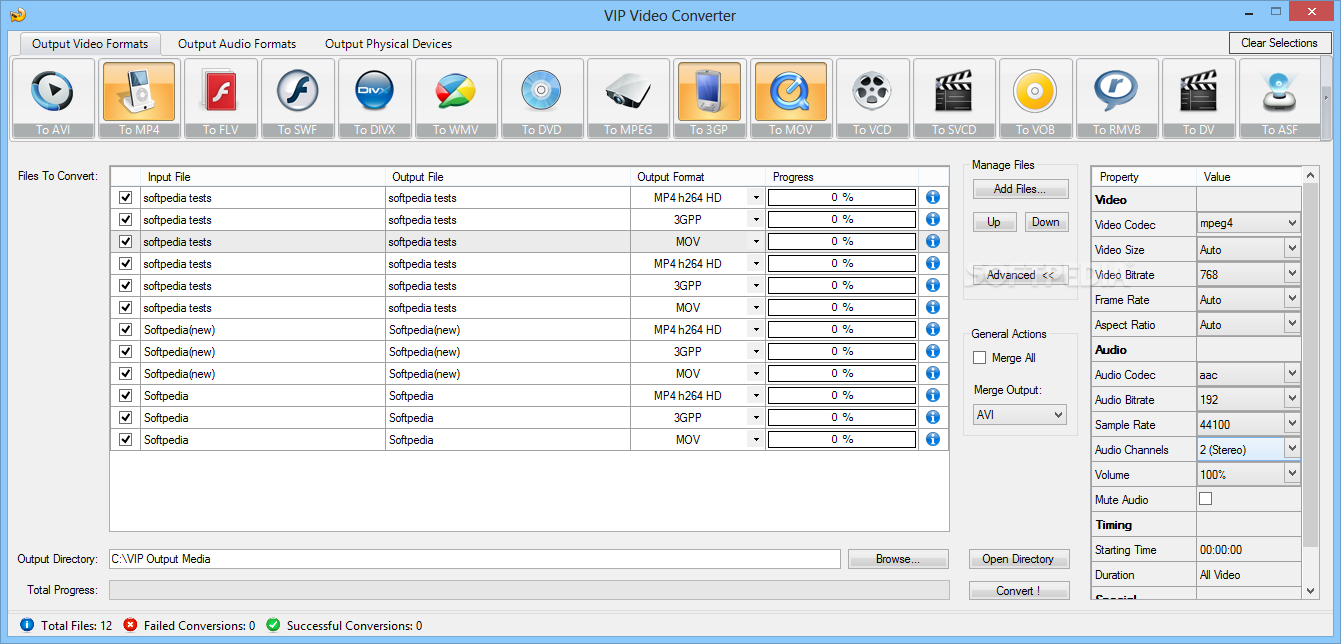Click the Open Directory button
1341x644 pixels.
pyautogui.click(x=1018, y=559)
